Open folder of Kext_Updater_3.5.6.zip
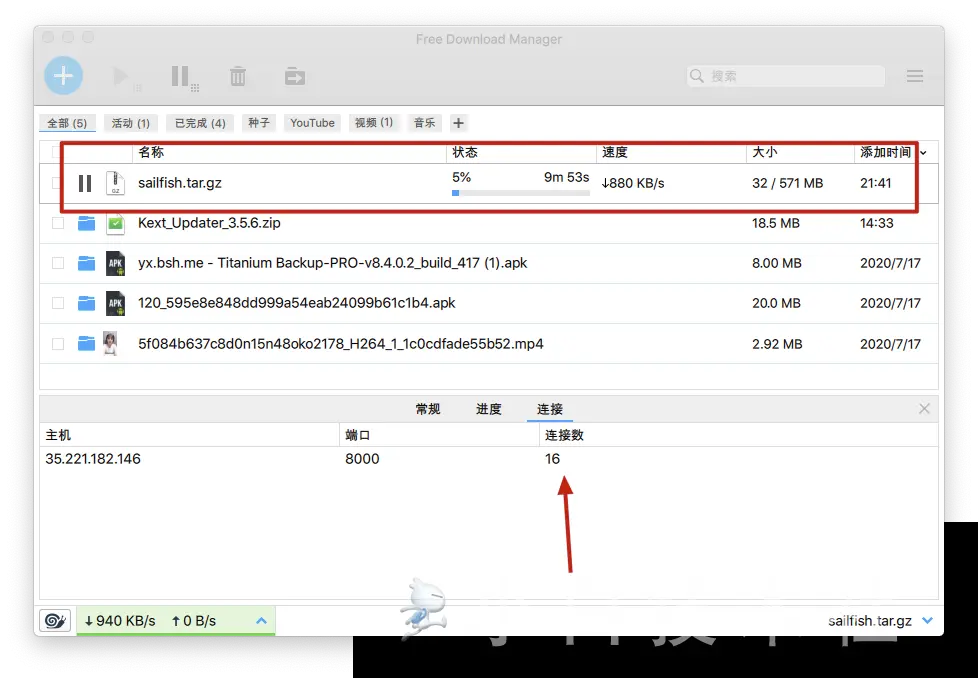 (x=86, y=223)
